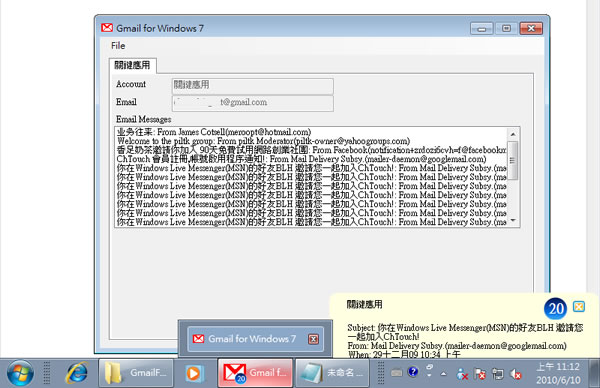This screenshot has width=600, height=388.
Task: Launch Internet Explorer from taskbar
Action: pyautogui.click(x=77, y=373)
